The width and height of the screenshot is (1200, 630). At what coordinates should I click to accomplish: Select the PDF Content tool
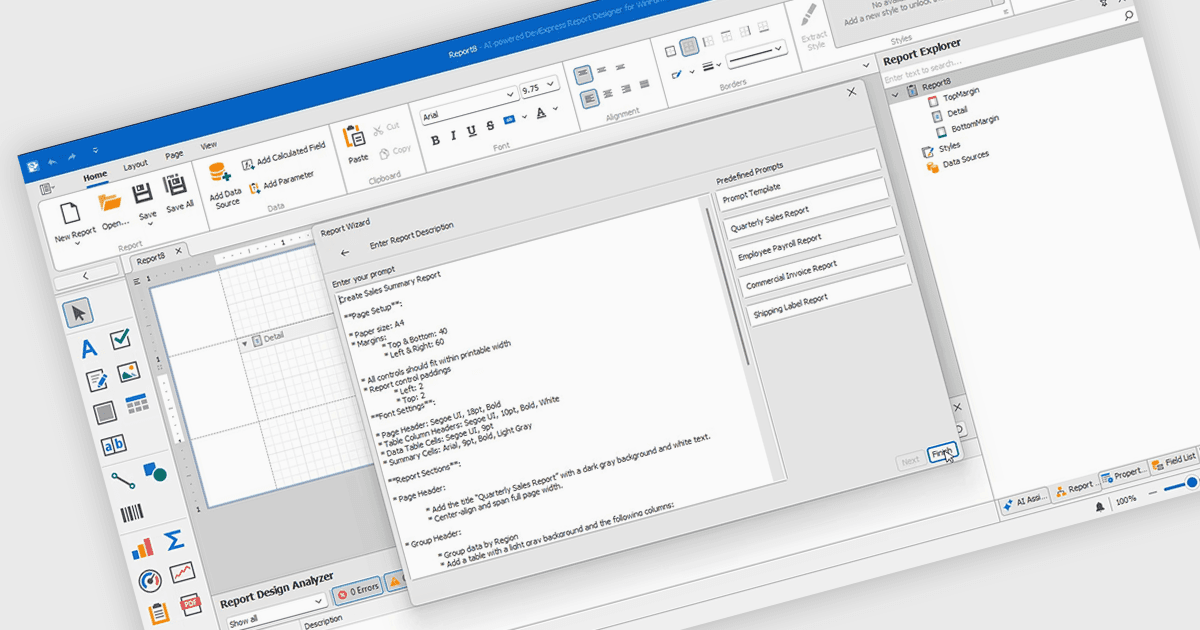[x=191, y=605]
